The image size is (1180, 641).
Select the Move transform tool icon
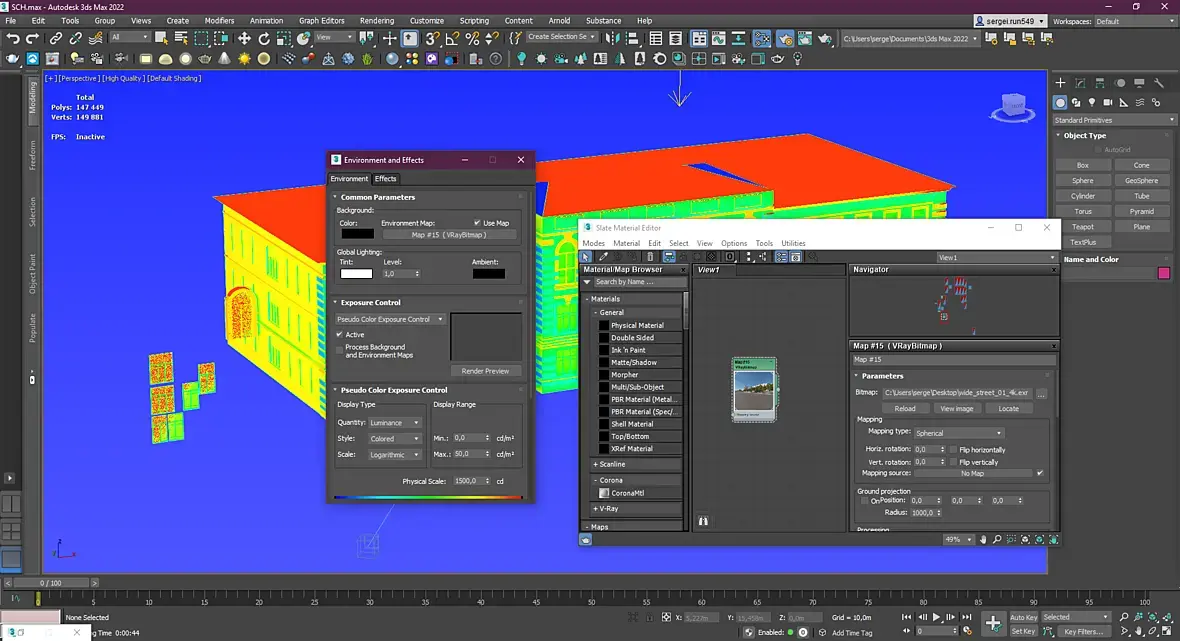pyautogui.click(x=244, y=38)
